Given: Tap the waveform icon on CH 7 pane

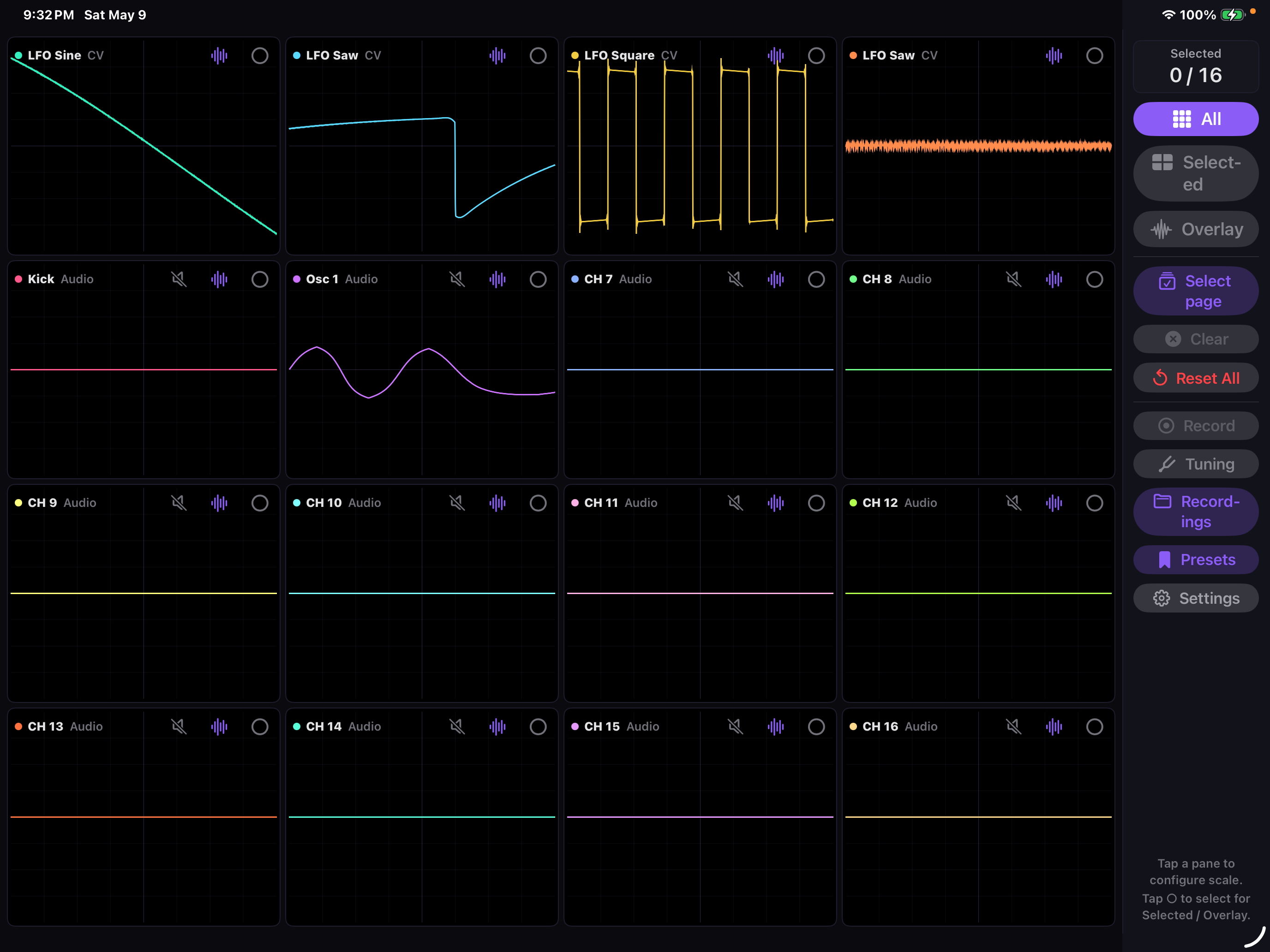Looking at the screenshot, I should click(776, 280).
